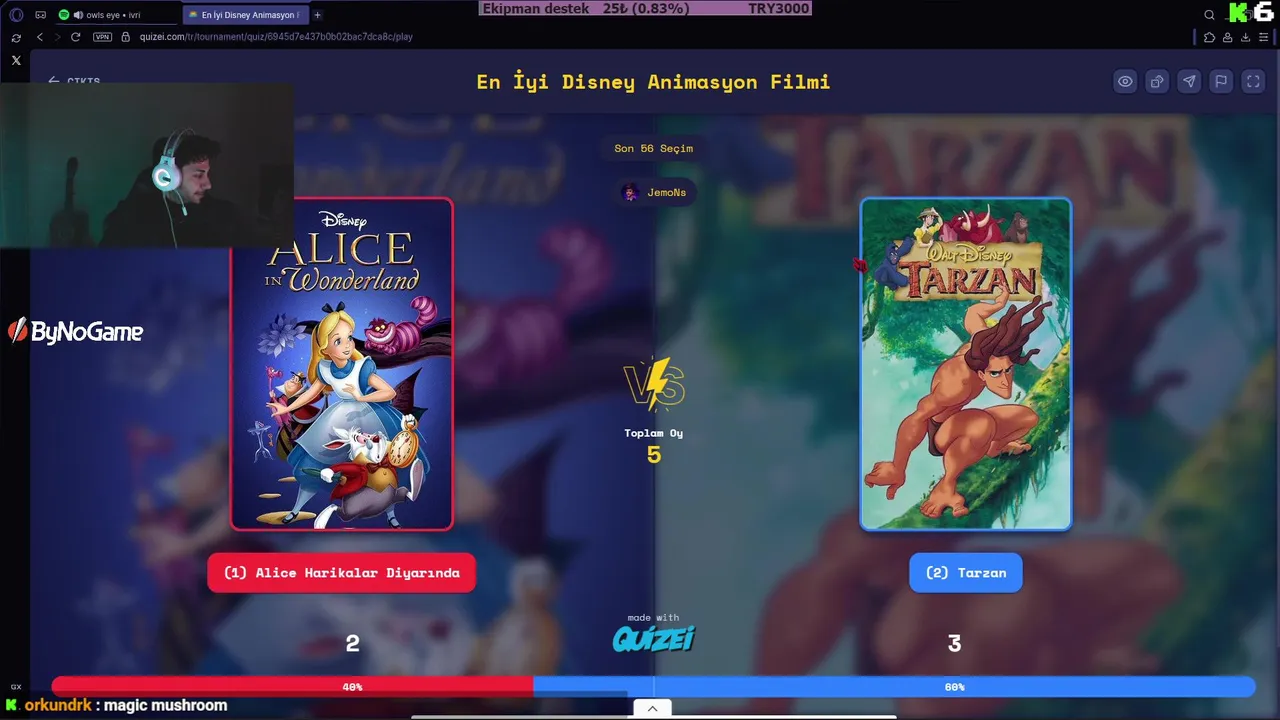The image size is (1280, 720).
Task: Click the Ekipman destek goal bar
Action: click(646, 8)
